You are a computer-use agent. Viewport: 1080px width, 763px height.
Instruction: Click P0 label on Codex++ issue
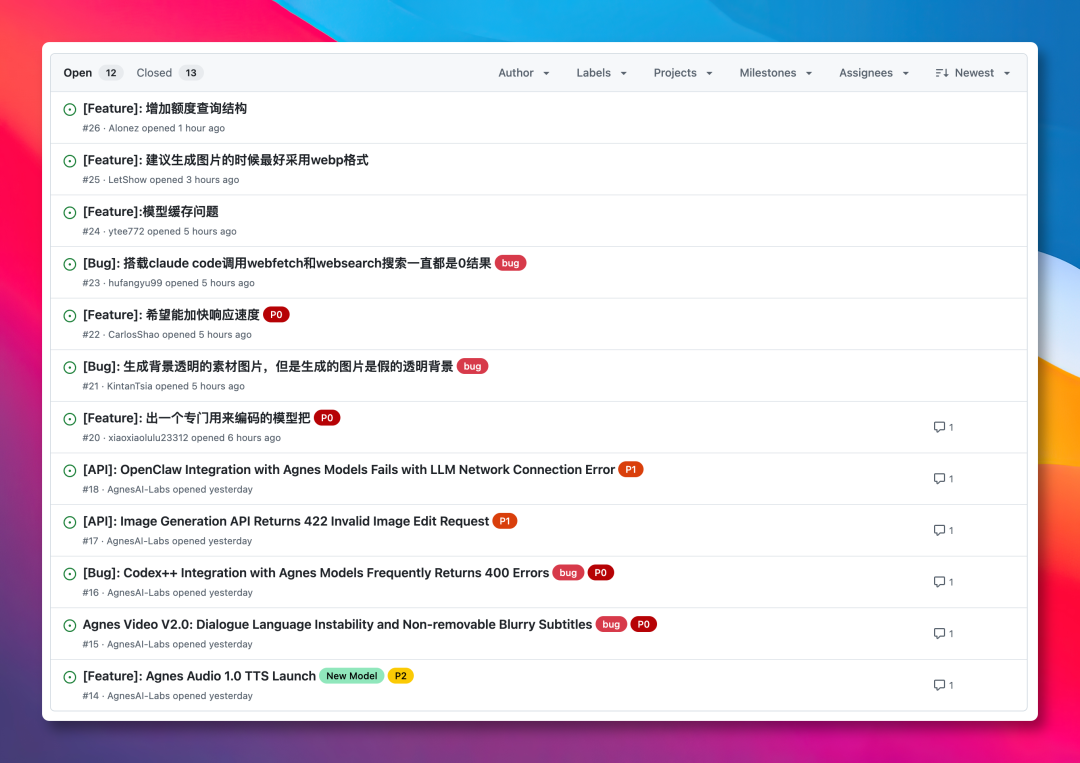[x=601, y=573]
